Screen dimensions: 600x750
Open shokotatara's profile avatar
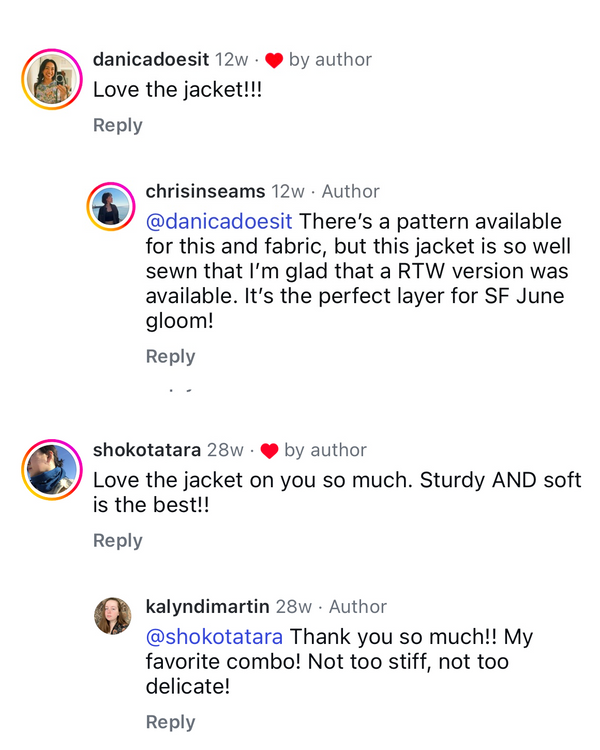pos(52,468)
